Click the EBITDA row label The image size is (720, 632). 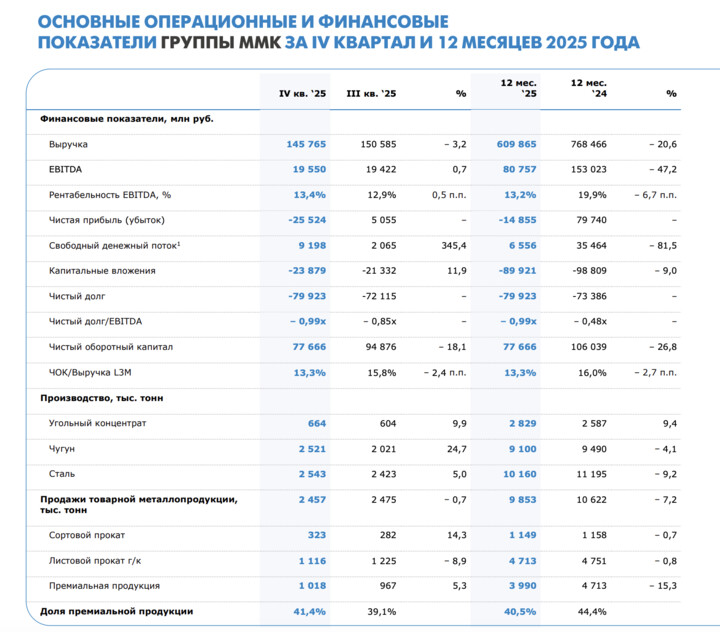click(x=65, y=169)
